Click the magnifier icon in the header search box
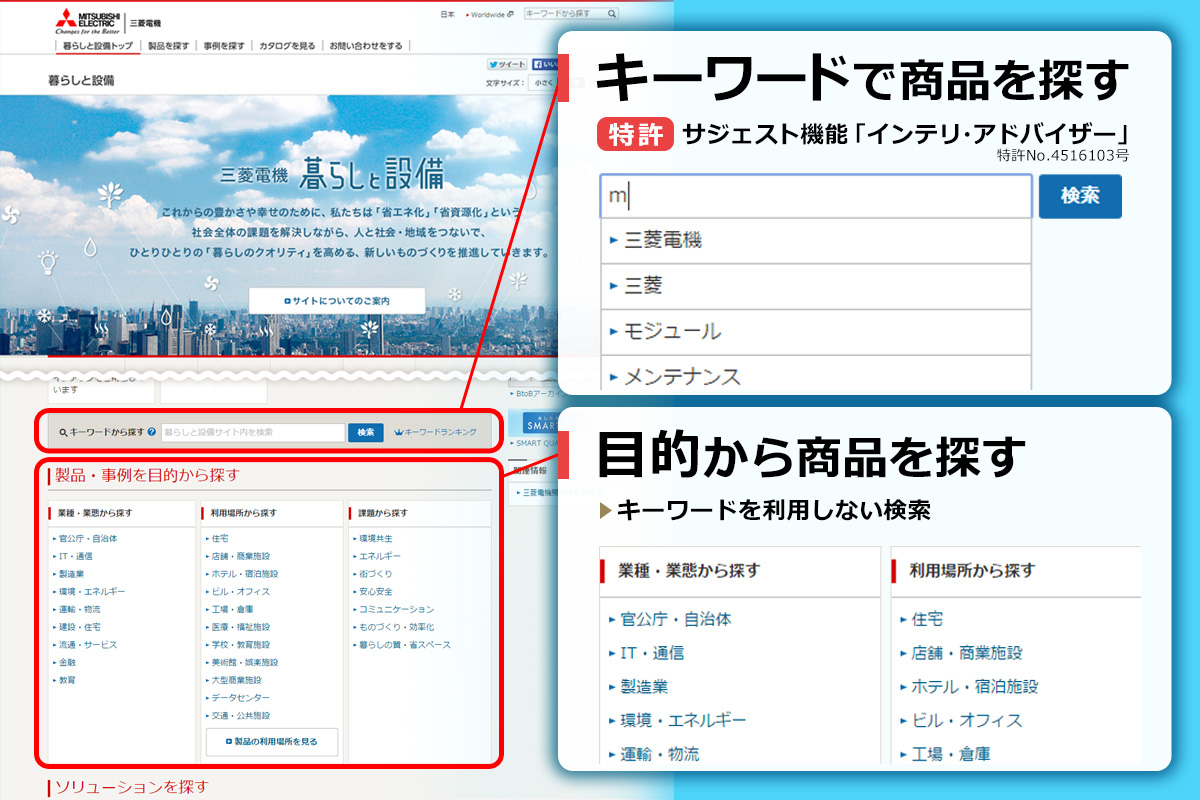The height and width of the screenshot is (800, 1200). pyautogui.click(x=611, y=14)
